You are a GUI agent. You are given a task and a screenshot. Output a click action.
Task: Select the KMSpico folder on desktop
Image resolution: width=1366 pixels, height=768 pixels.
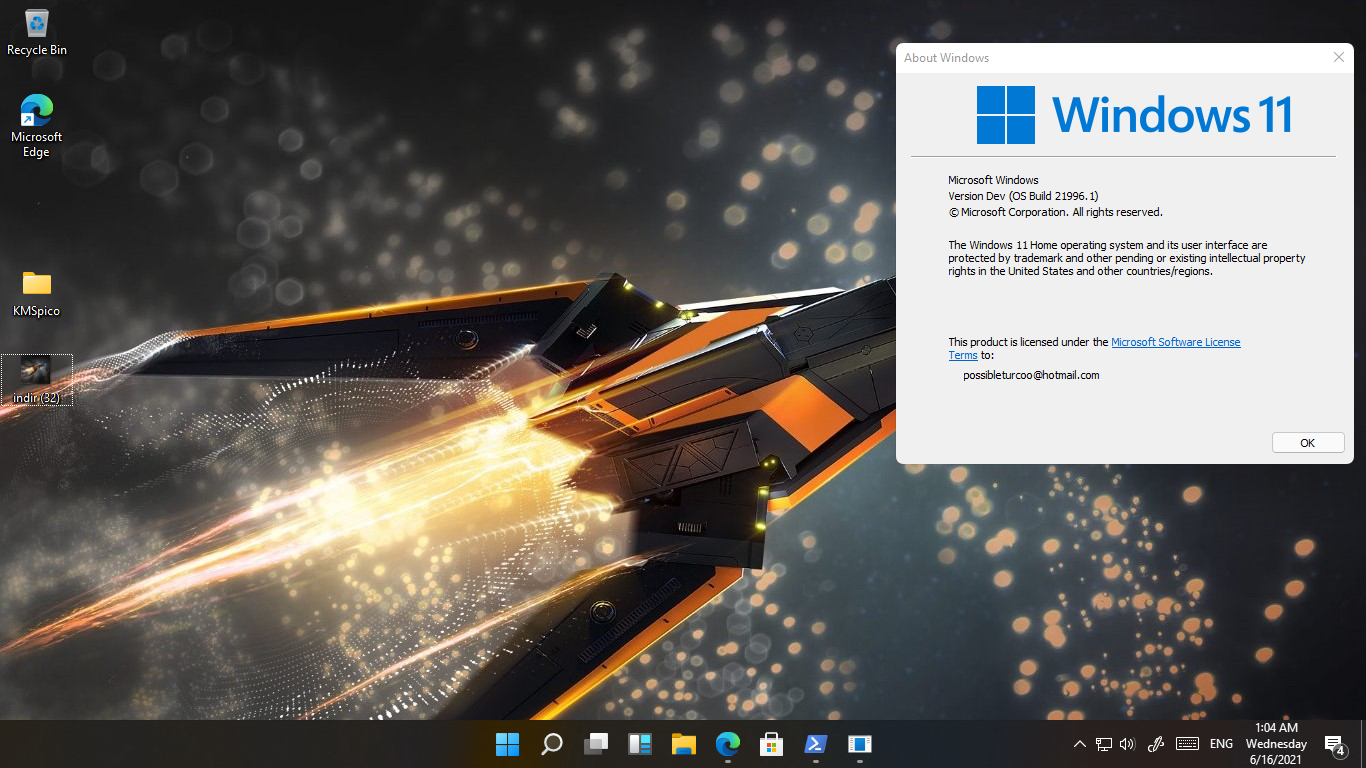37,294
